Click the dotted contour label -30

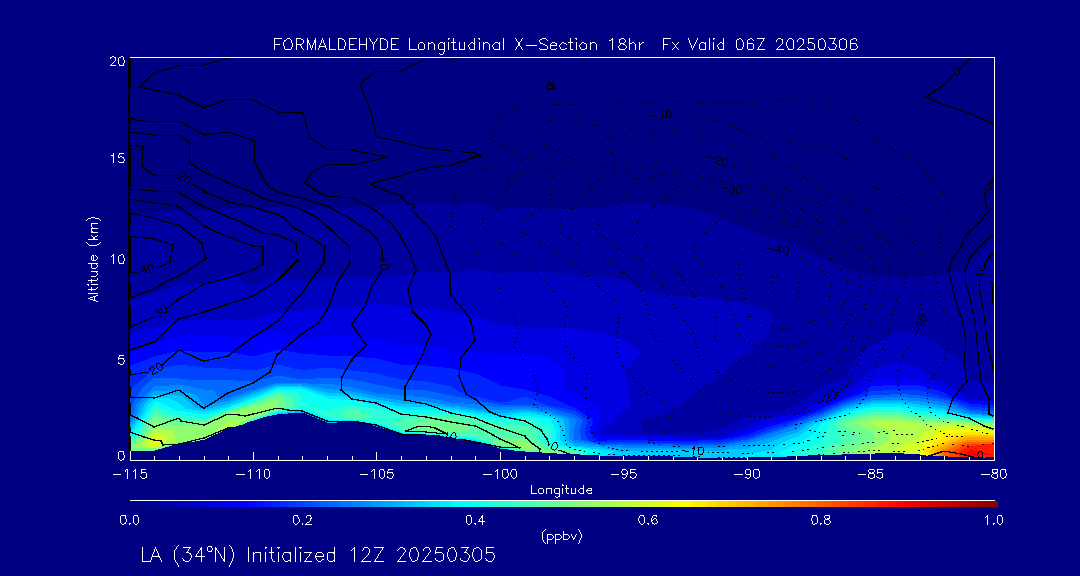[x=731, y=189]
